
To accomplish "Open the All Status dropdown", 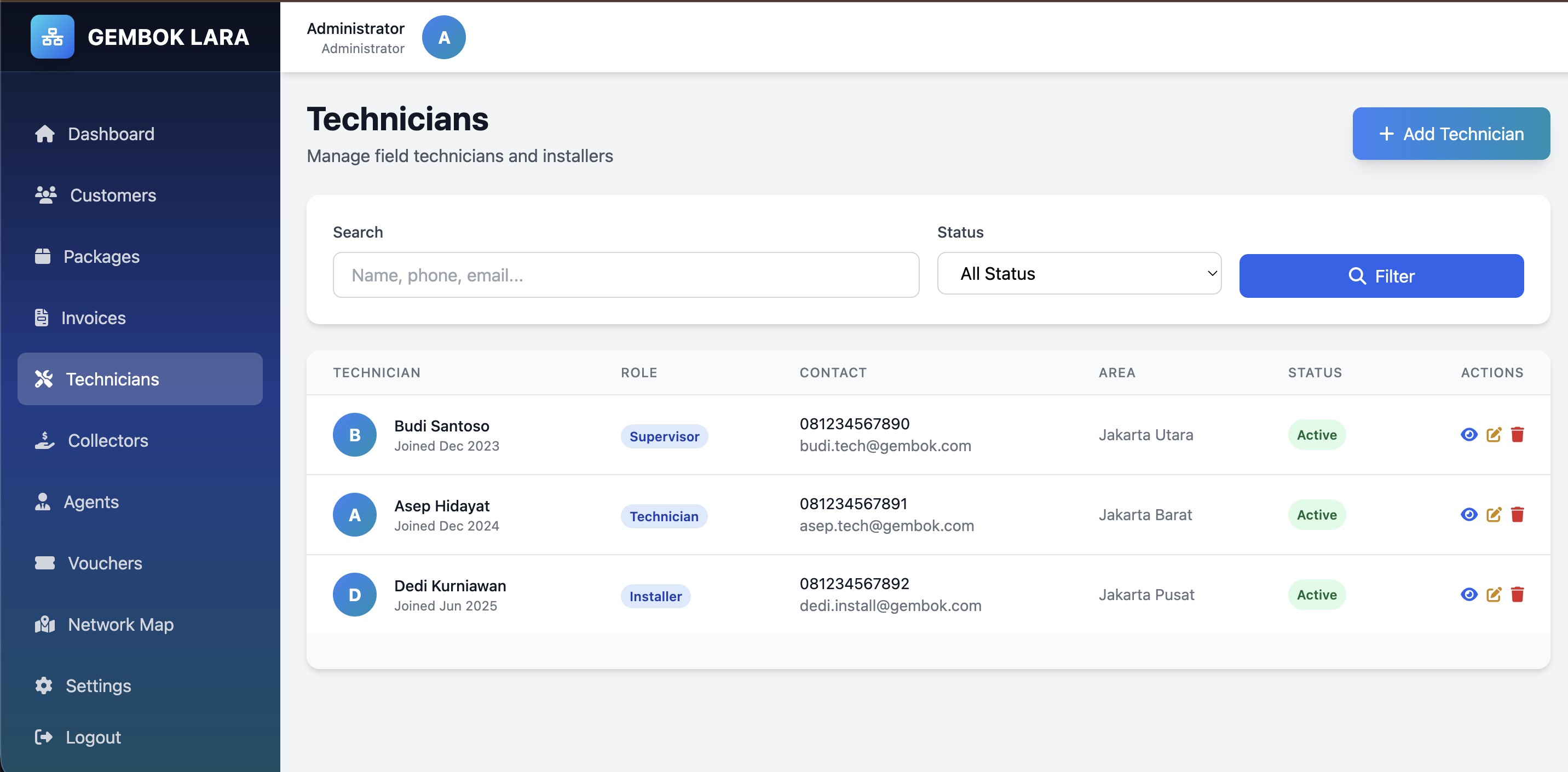I will point(1079,274).
